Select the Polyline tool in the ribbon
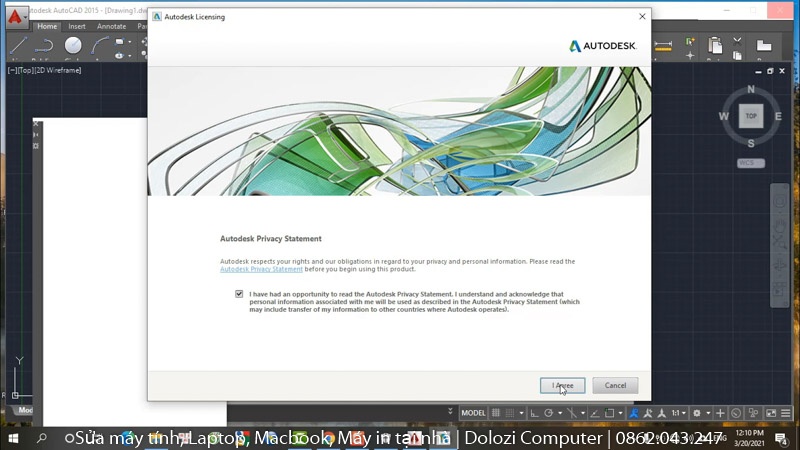The height and width of the screenshot is (450, 800). point(44,45)
